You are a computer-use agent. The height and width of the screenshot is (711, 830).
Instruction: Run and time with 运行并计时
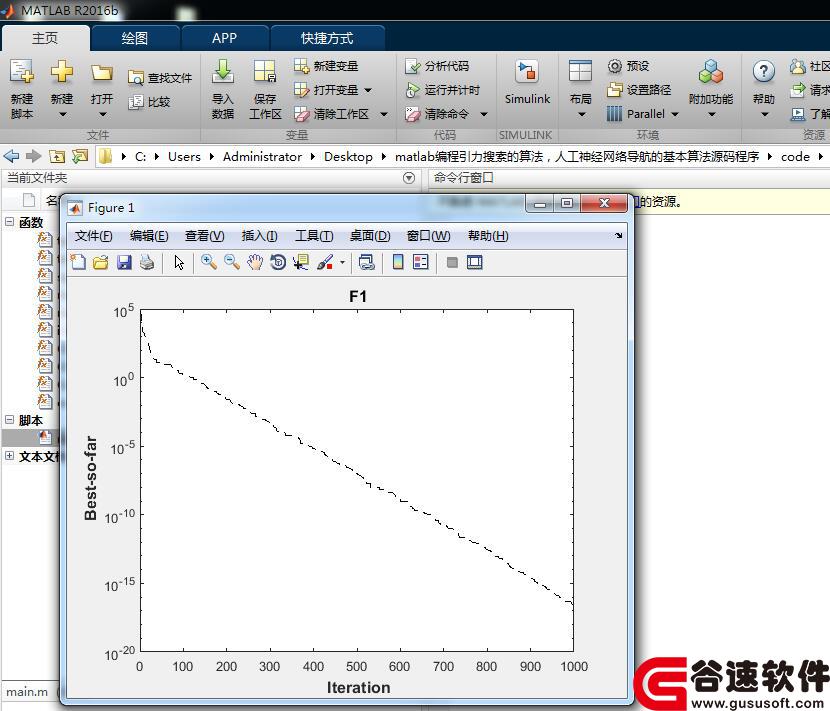tap(443, 90)
